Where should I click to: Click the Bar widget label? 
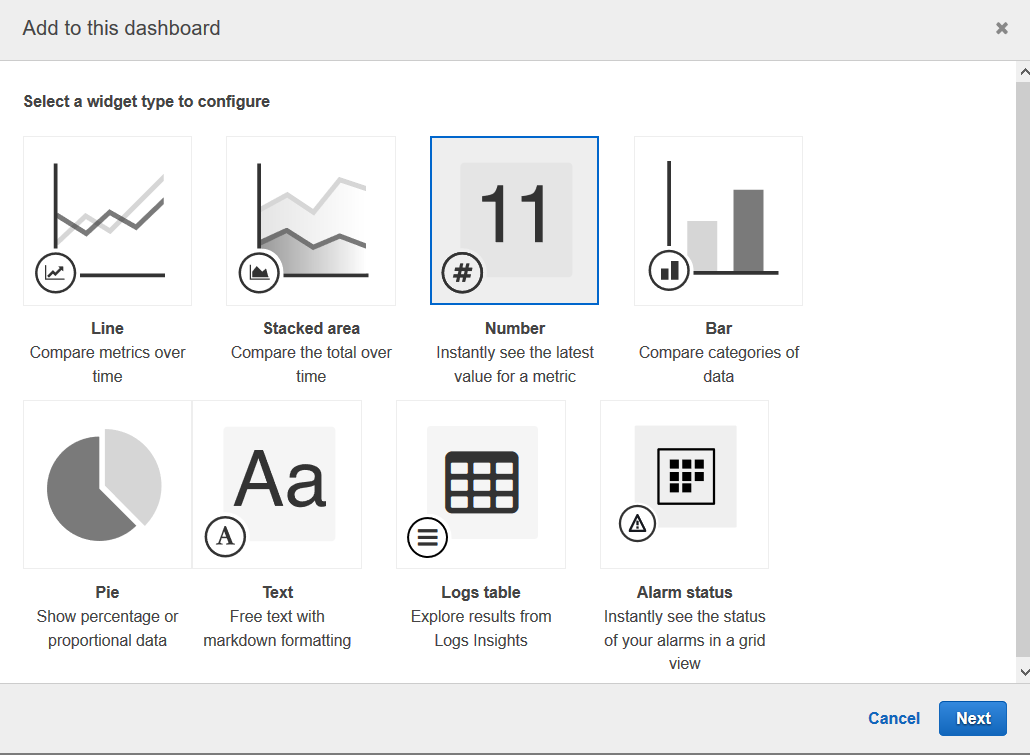tap(718, 328)
